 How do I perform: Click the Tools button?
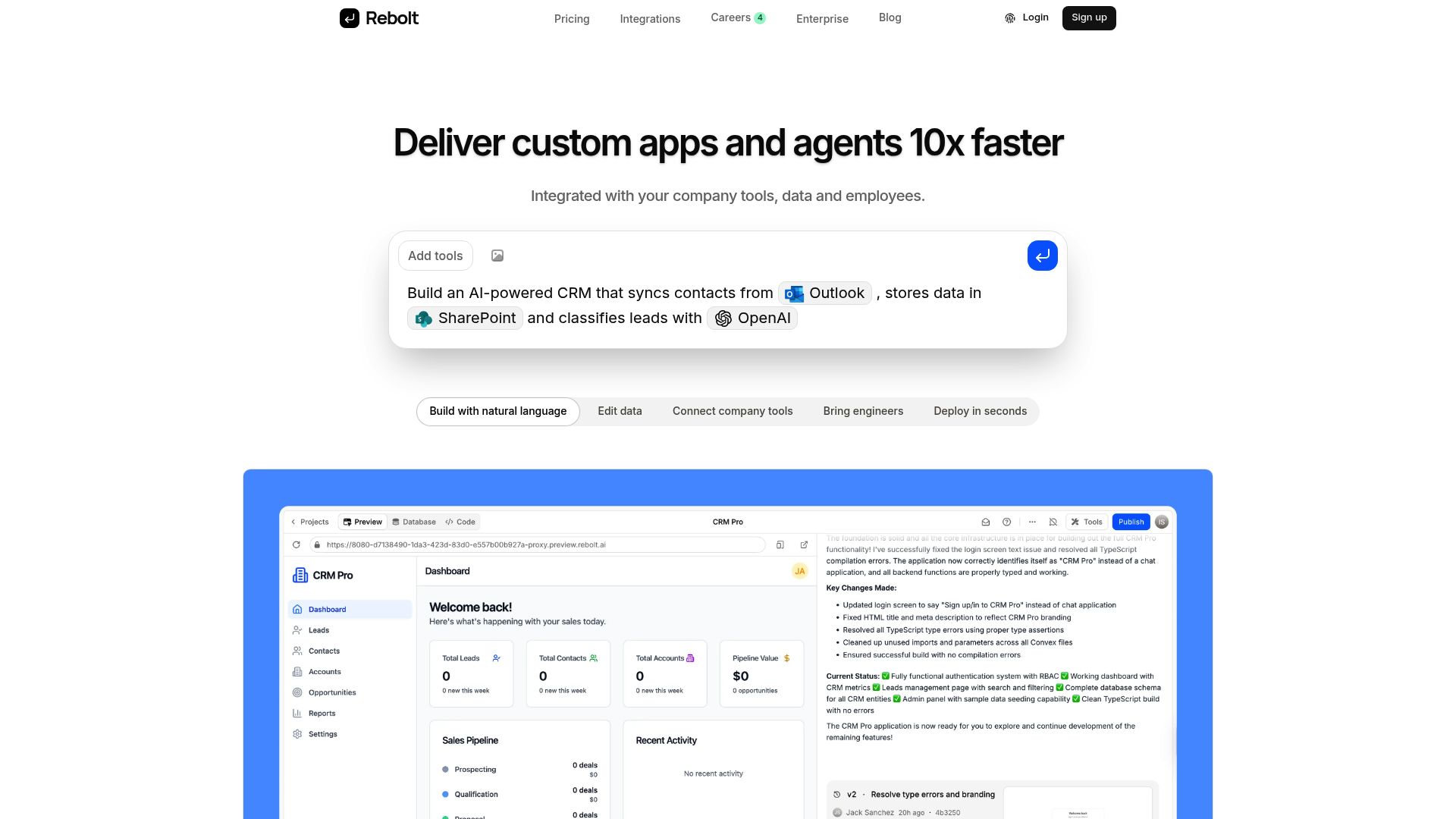(1087, 522)
